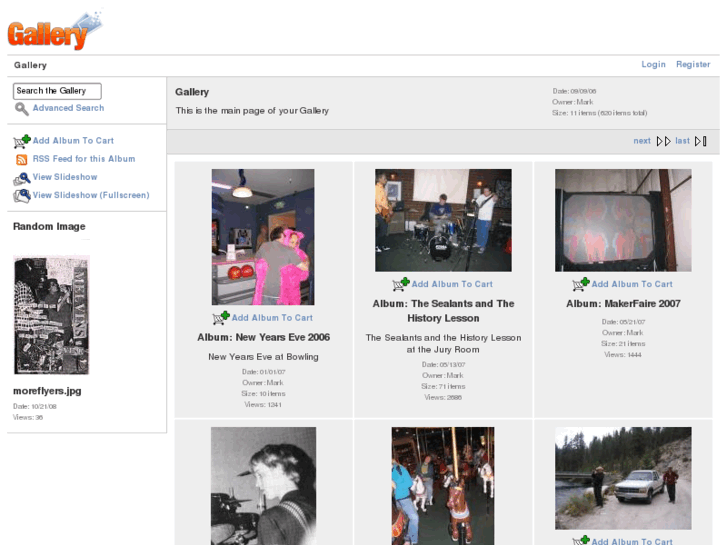Open the Login link

(653, 64)
